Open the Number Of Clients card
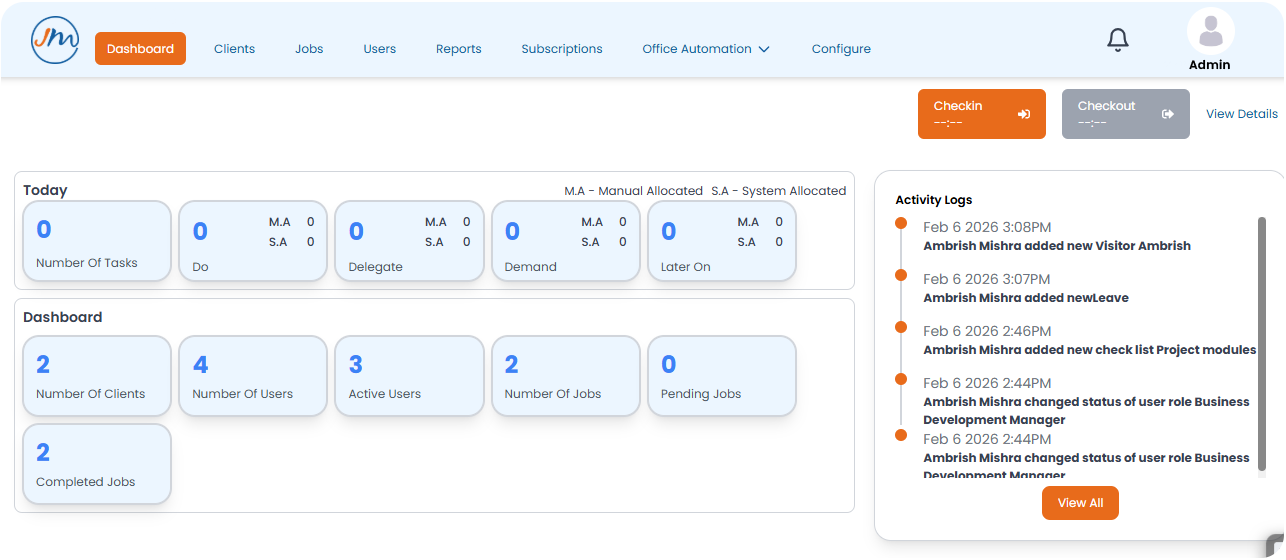The image size is (1286, 560). point(97,376)
